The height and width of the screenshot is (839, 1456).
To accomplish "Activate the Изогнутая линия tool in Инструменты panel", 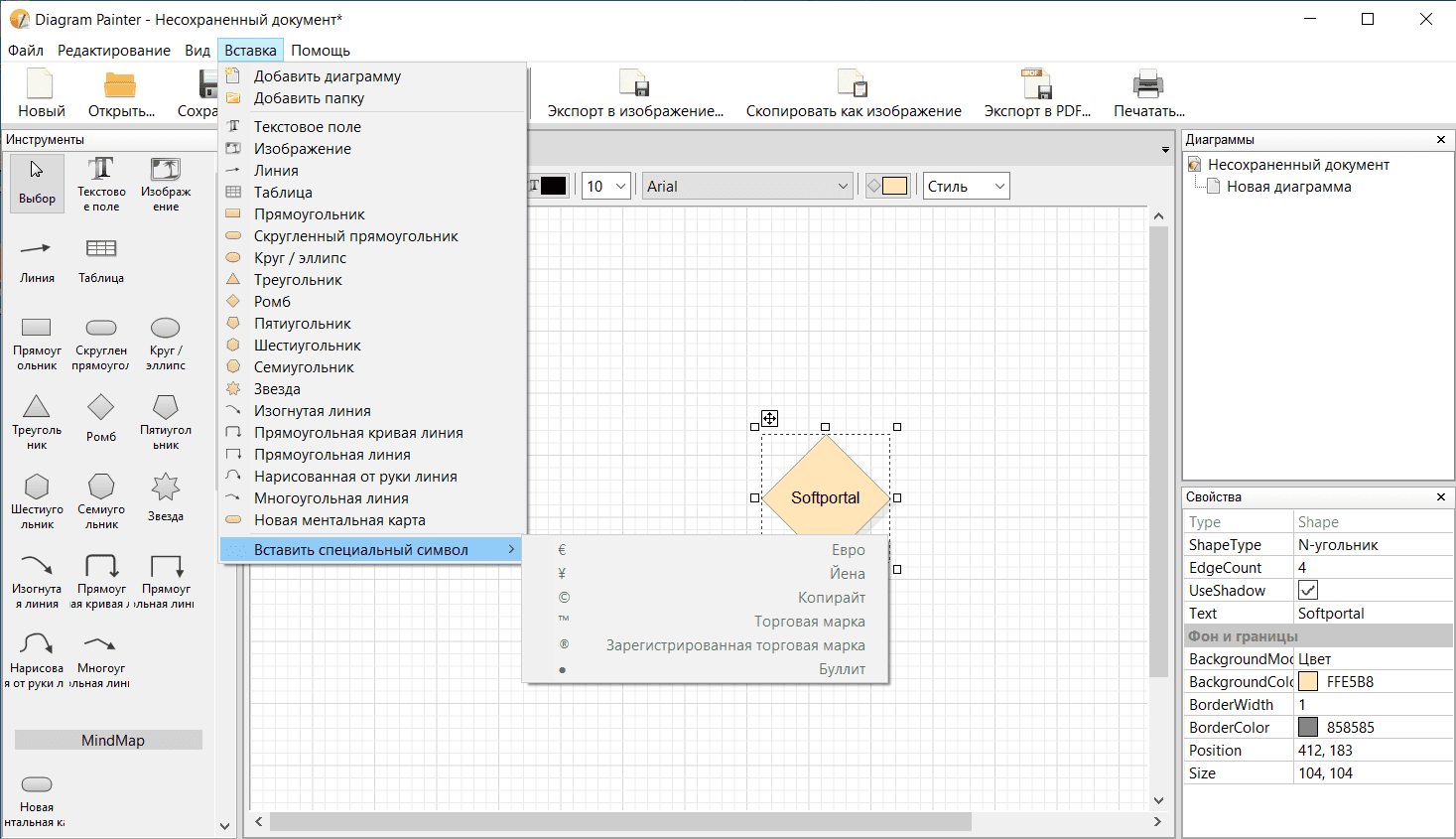I will click(38, 581).
